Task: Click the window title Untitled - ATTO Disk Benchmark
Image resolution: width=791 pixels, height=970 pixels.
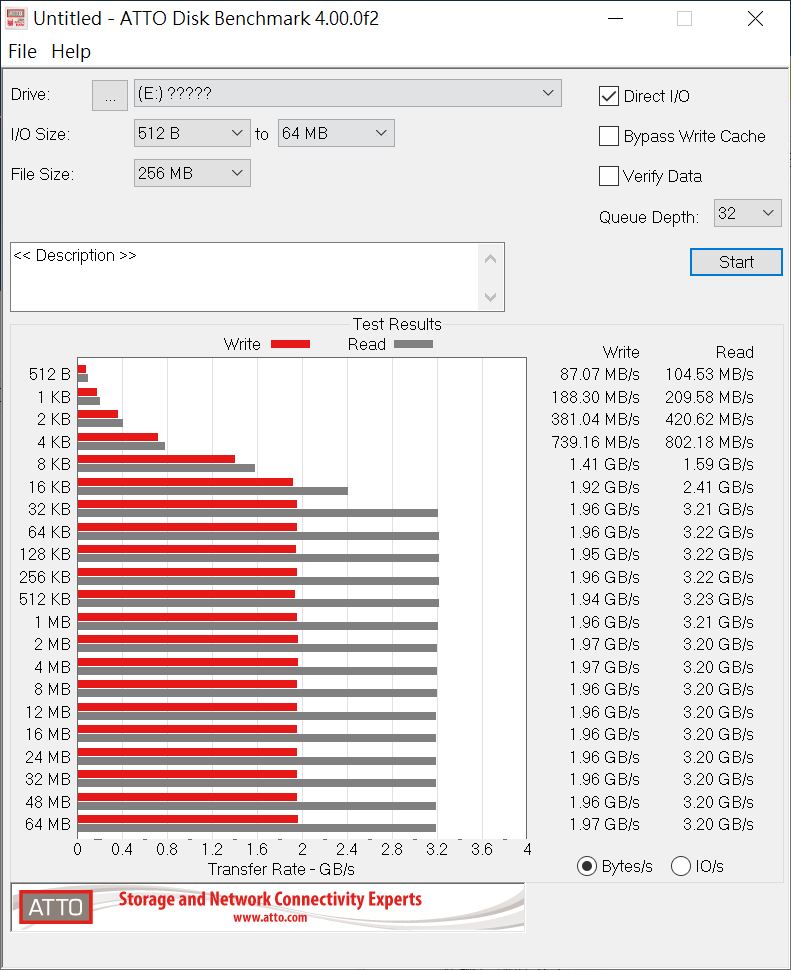Action: tap(206, 19)
